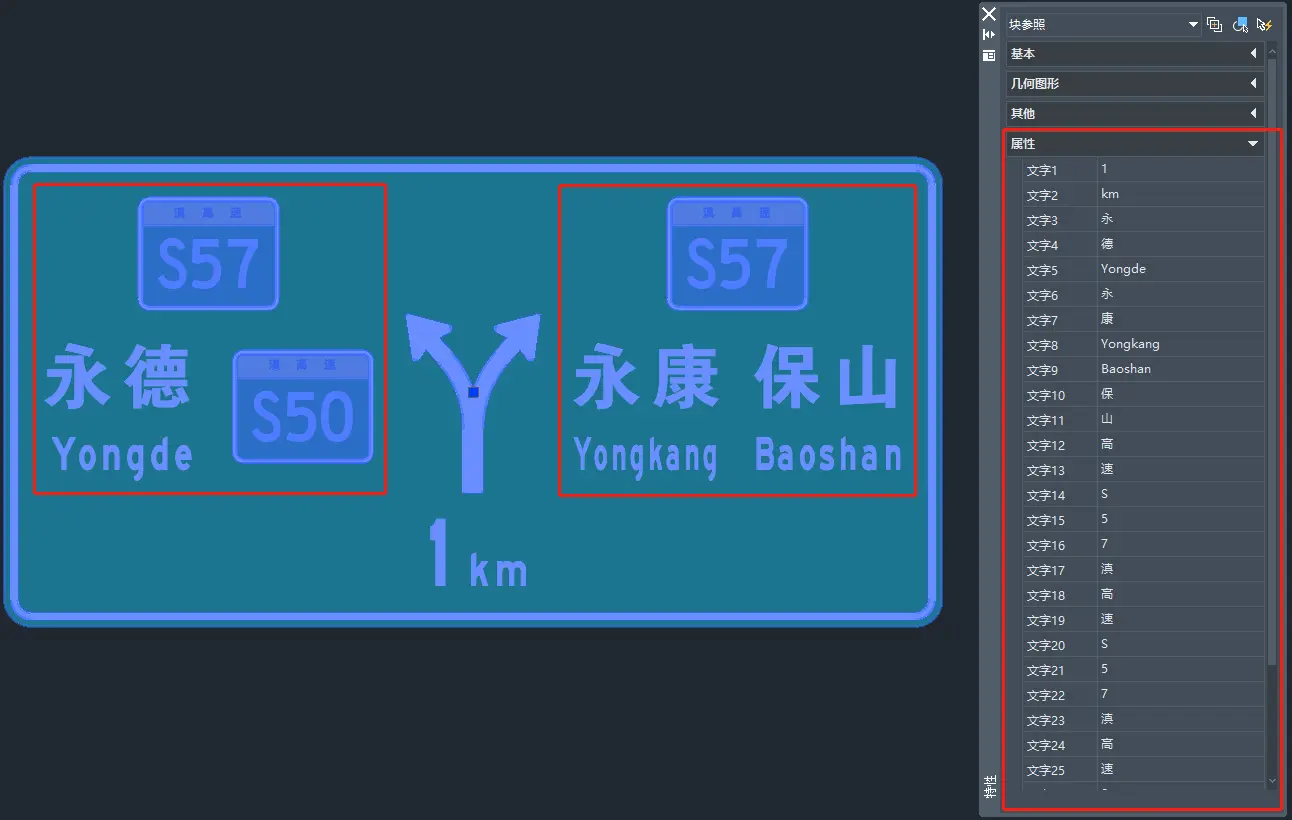
Task: Select the 文字1 attribute row value
Action: [1180, 169]
